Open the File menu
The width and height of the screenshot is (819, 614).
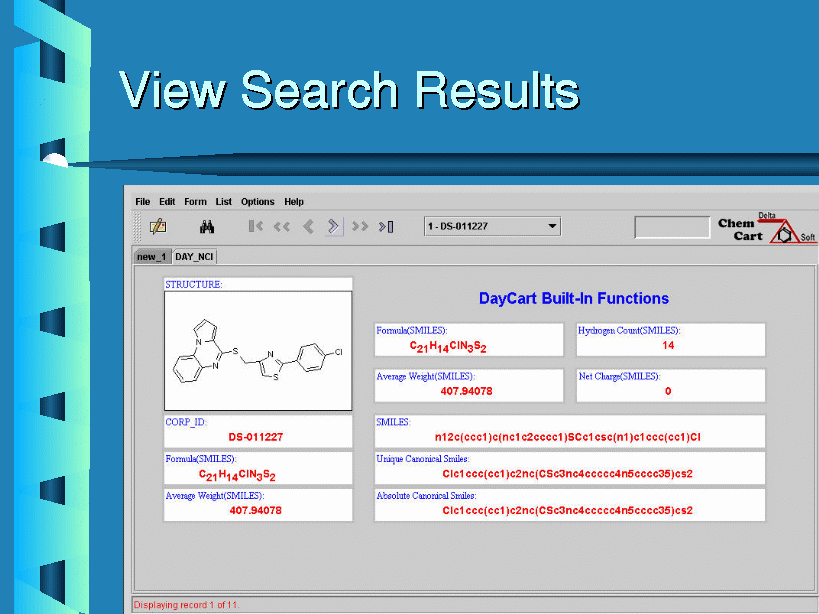pyautogui.click(x=143, y=202)
